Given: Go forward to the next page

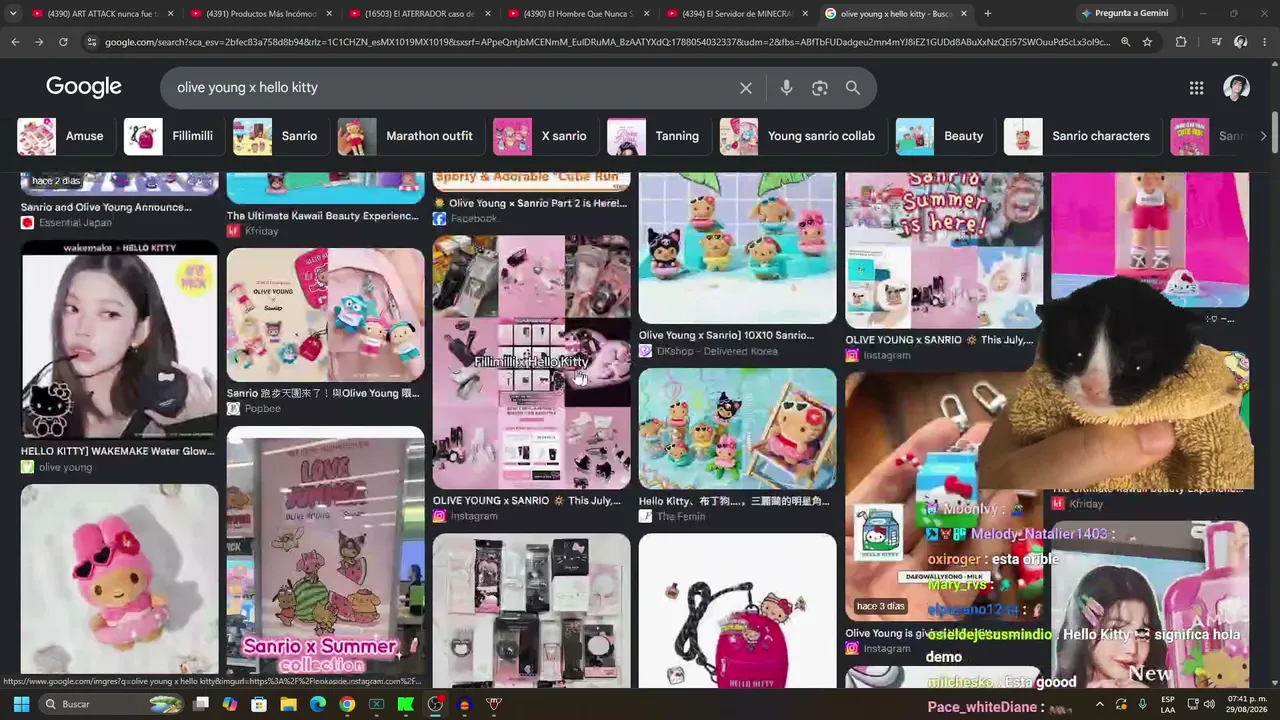Looking at the screenshot, I should 39,42.
